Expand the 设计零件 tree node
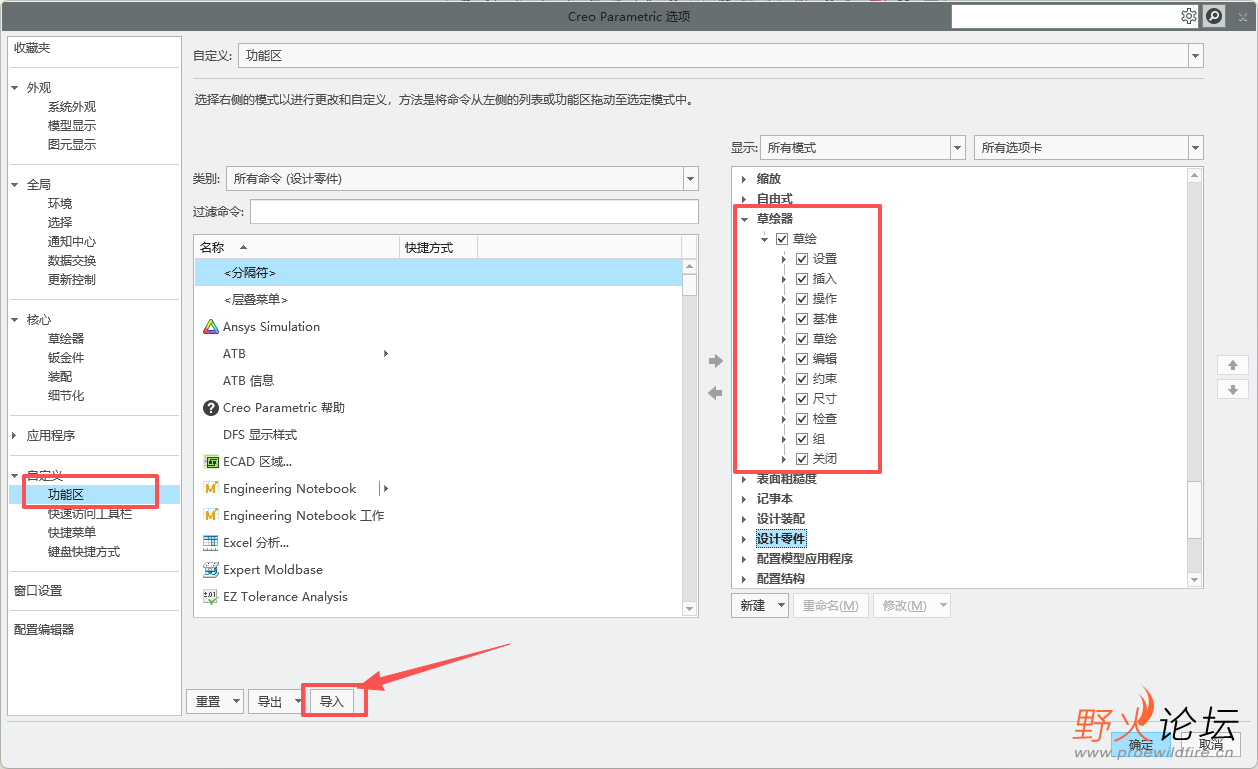 pos(744,539)
